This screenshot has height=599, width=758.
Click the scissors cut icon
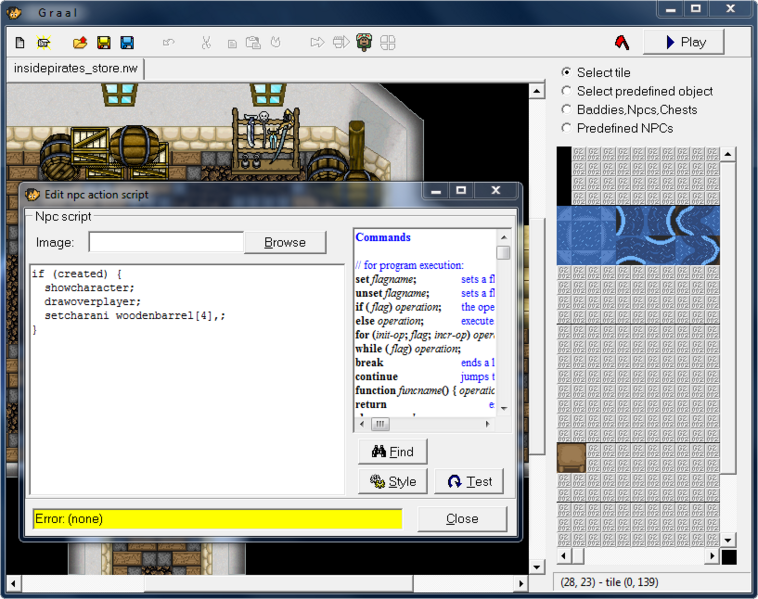point(206,43)
